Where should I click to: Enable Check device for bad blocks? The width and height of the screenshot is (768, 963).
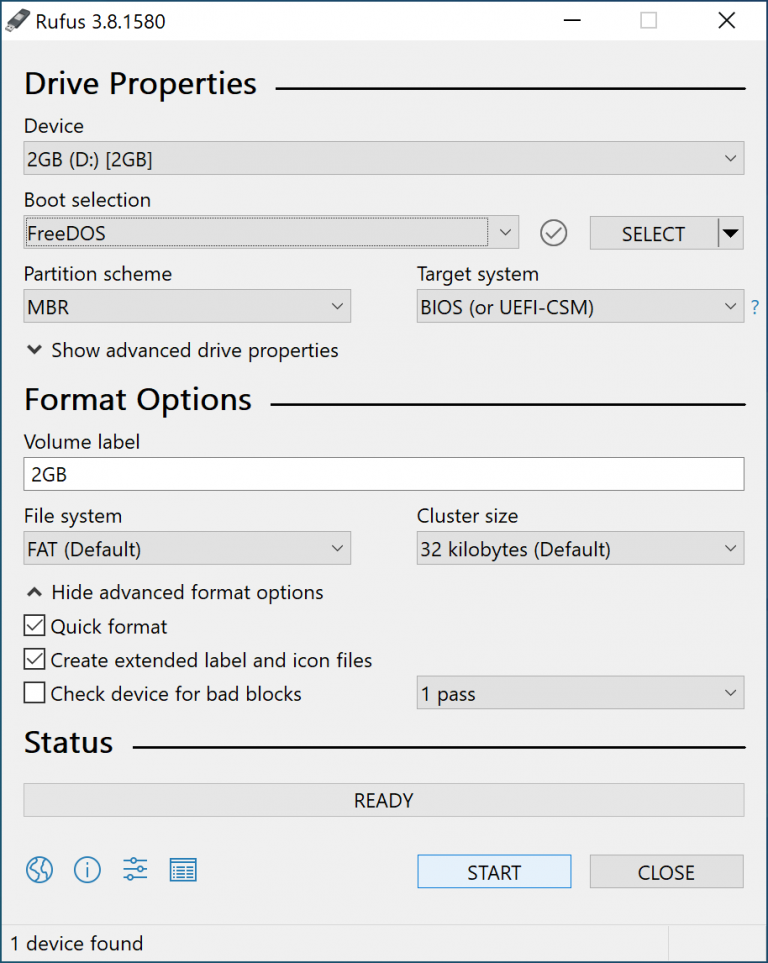click(x=34, y=693)
